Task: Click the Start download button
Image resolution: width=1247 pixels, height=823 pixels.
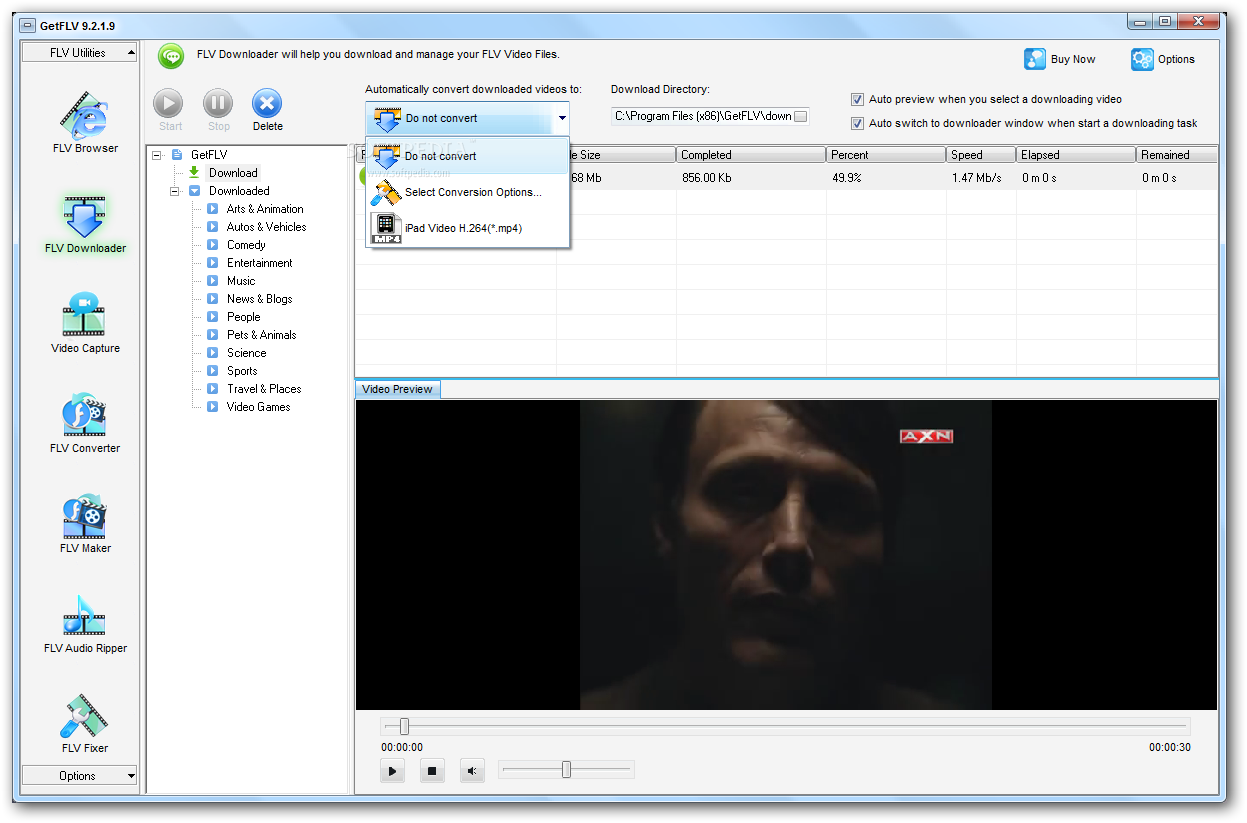Action: pyautogui.click(x=170, y=110)
